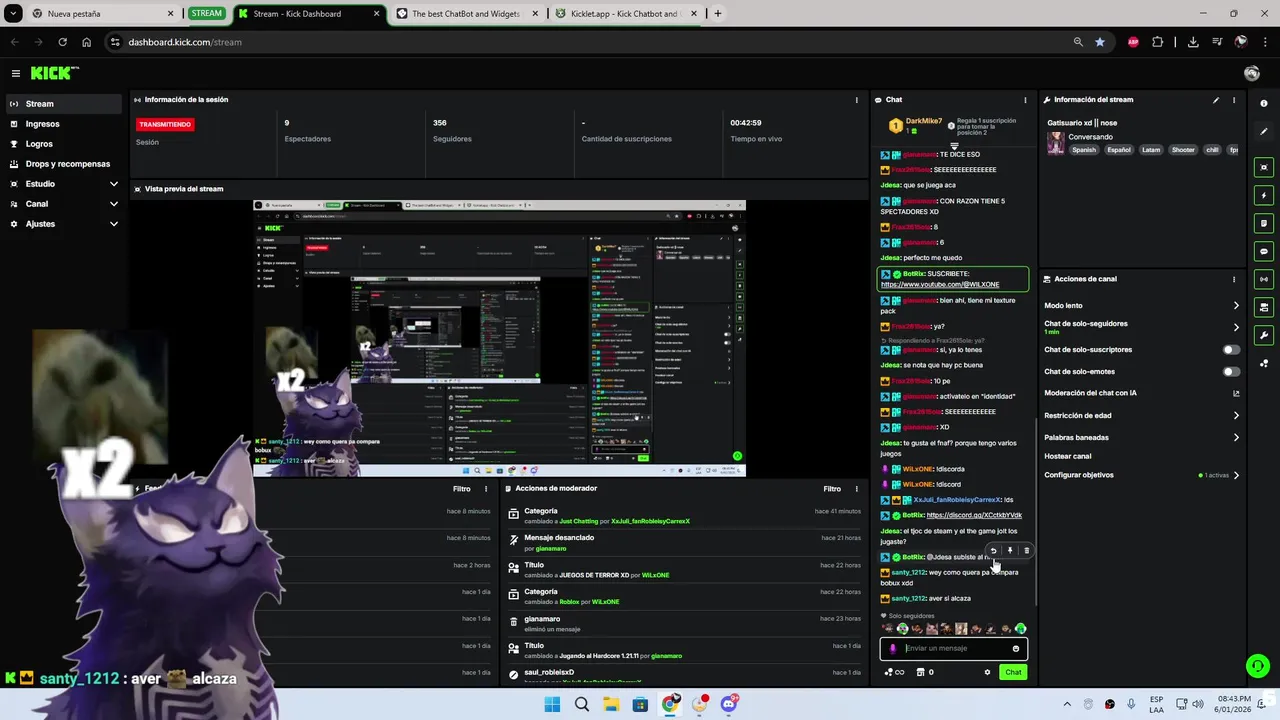This screenshot has height=720, width=1280.
Task: Open Filtro in Acciones de moderador panel
Action: point(832,489)
